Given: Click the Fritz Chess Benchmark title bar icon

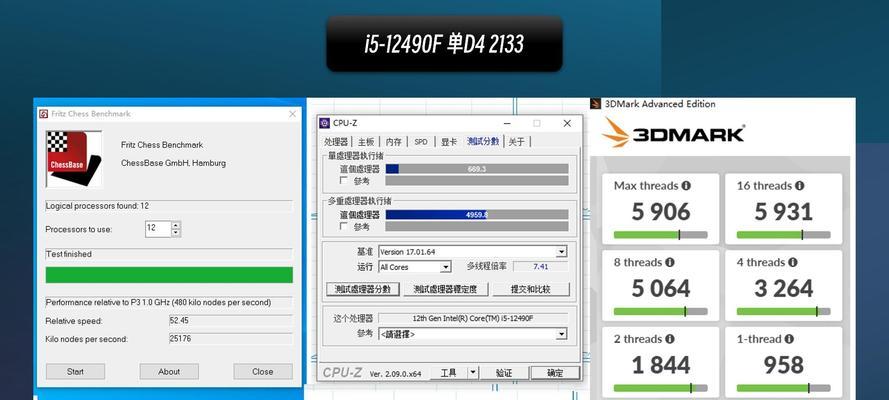Looking at the screenshot, I should pos(44,114).
